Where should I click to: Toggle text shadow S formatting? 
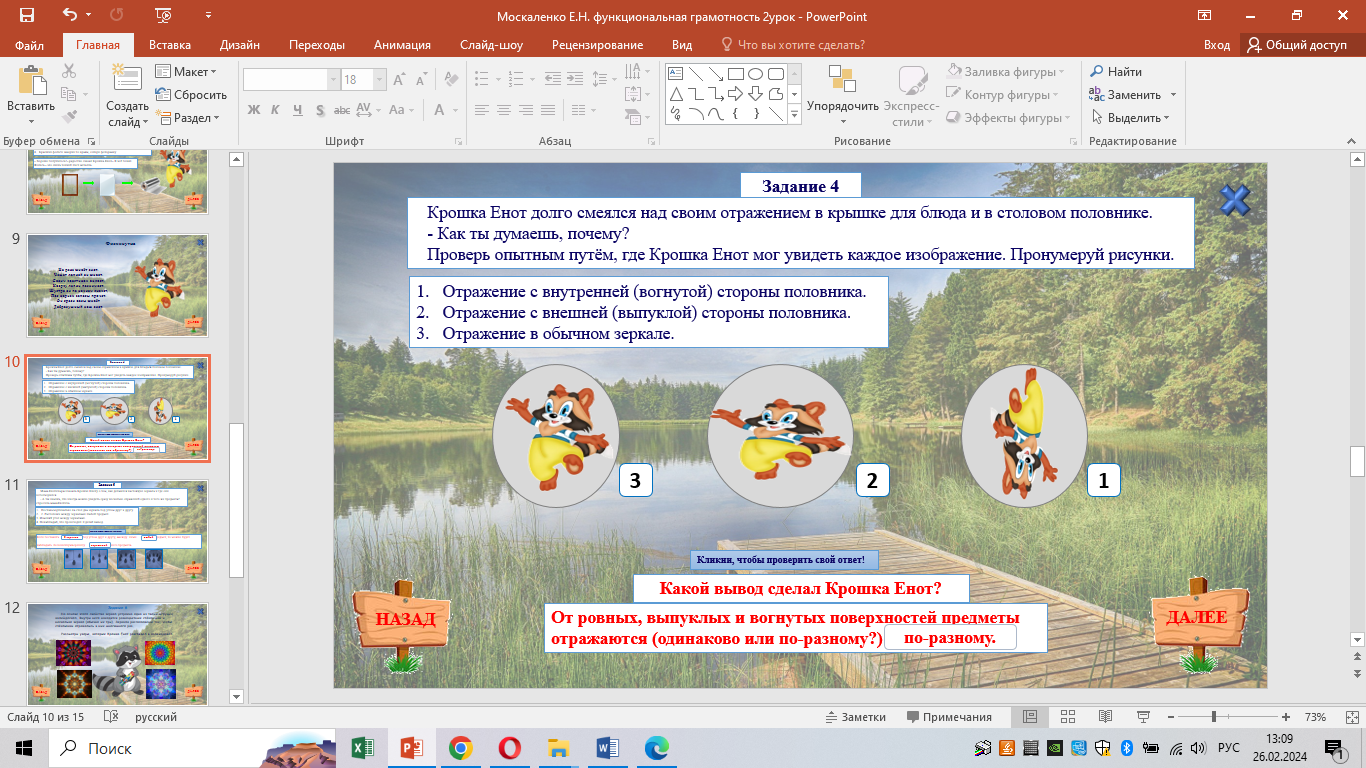(x=321, y=110)
